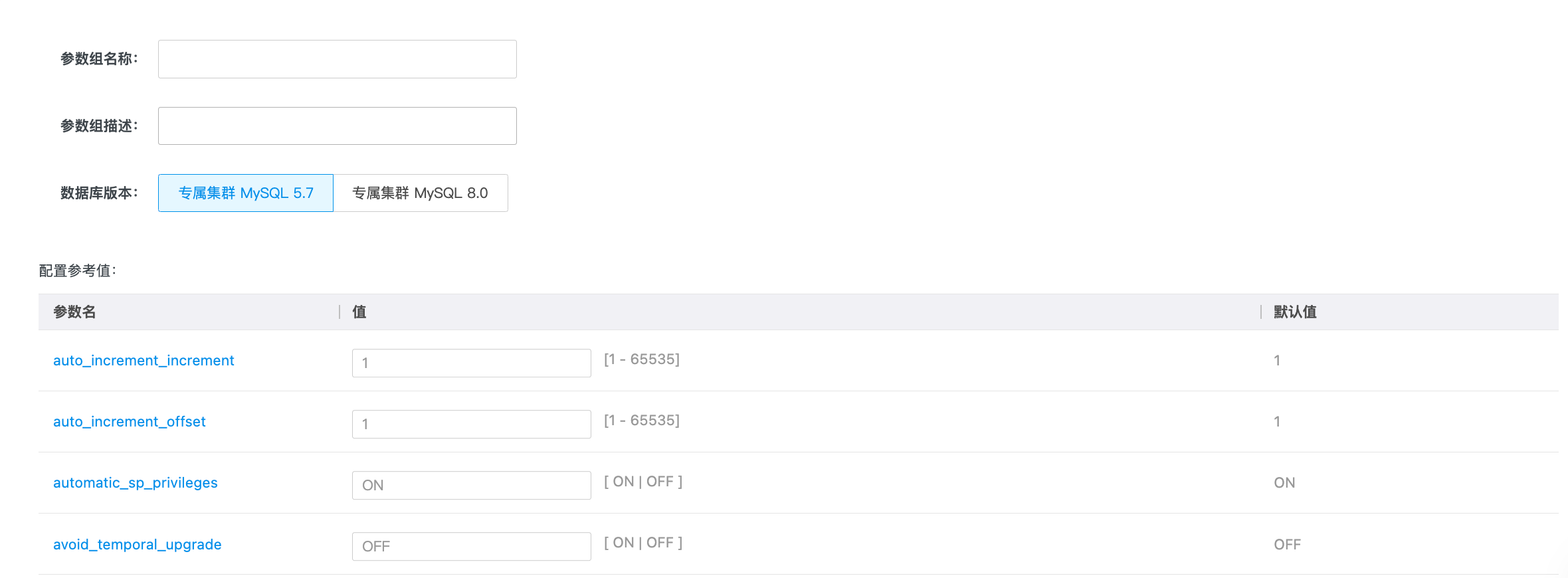Click the 默认值 column header
The image size is (1568, 578).
pyautogui.click(x=1295, y=312)
